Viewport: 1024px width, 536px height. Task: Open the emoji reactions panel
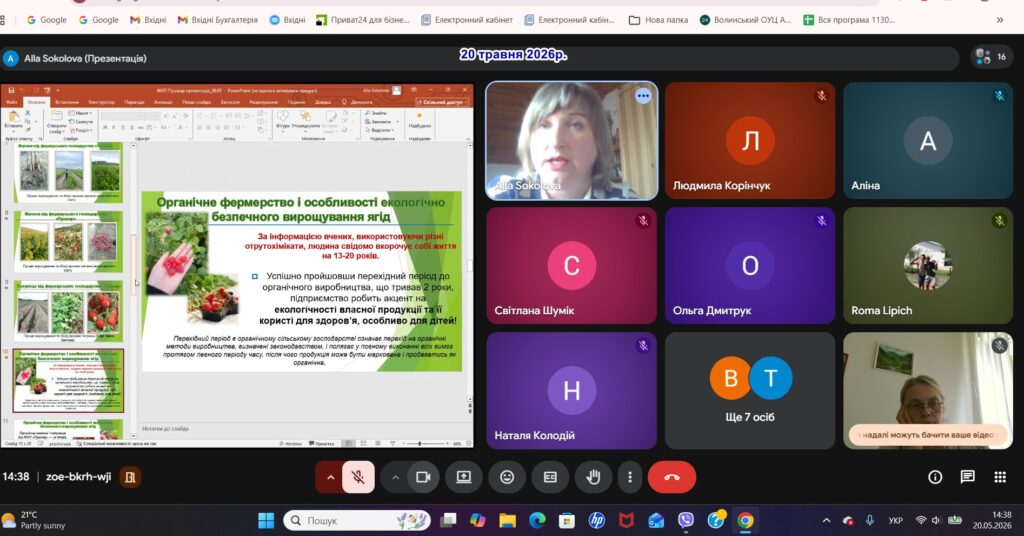pyautogui.click(x=507, y=477)
